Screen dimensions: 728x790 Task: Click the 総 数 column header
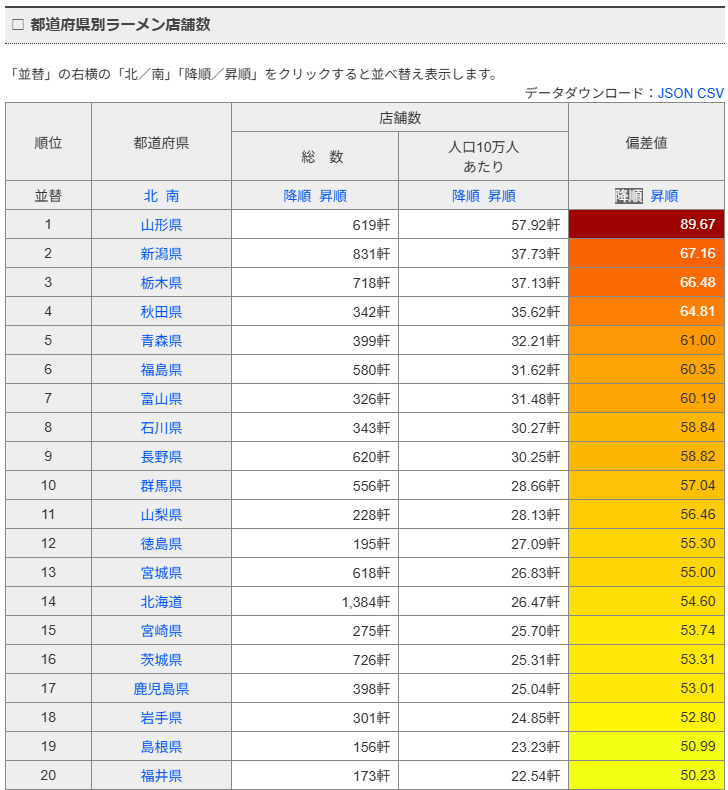pyautogui.click(x=315, y=156)
